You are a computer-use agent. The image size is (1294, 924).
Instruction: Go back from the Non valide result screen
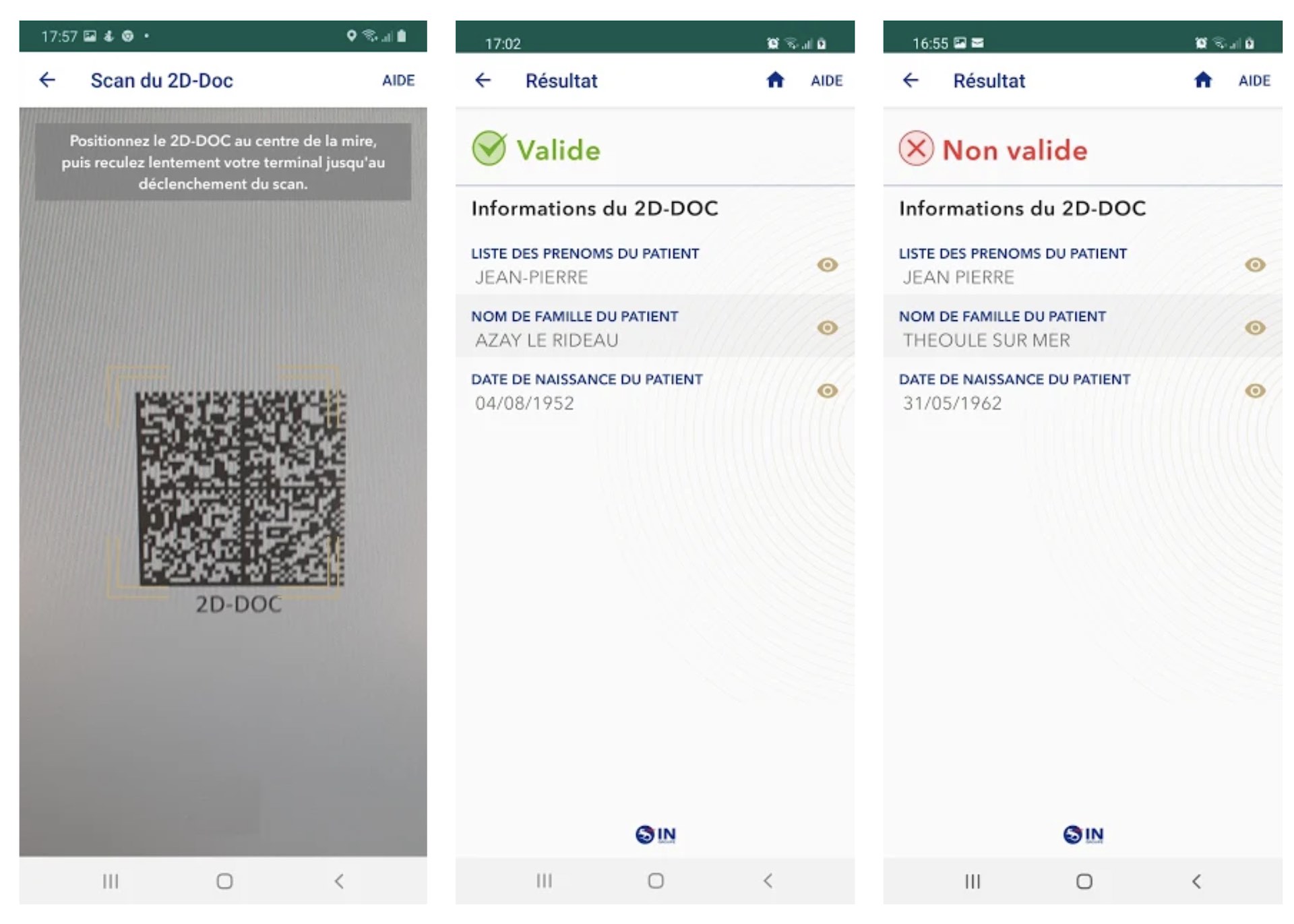911,80
